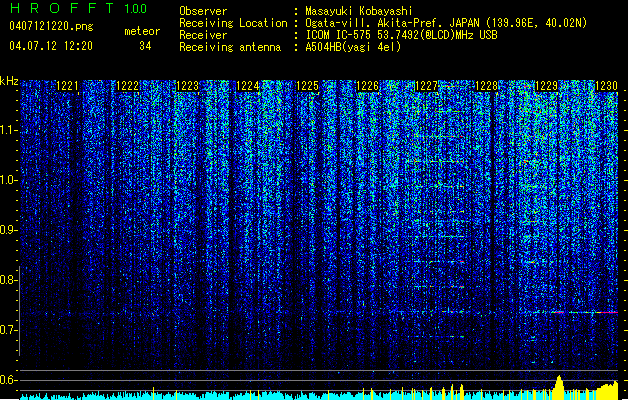Click the 1223 time marker
Viewport: 629px width, 400px height.
point(187,86)
